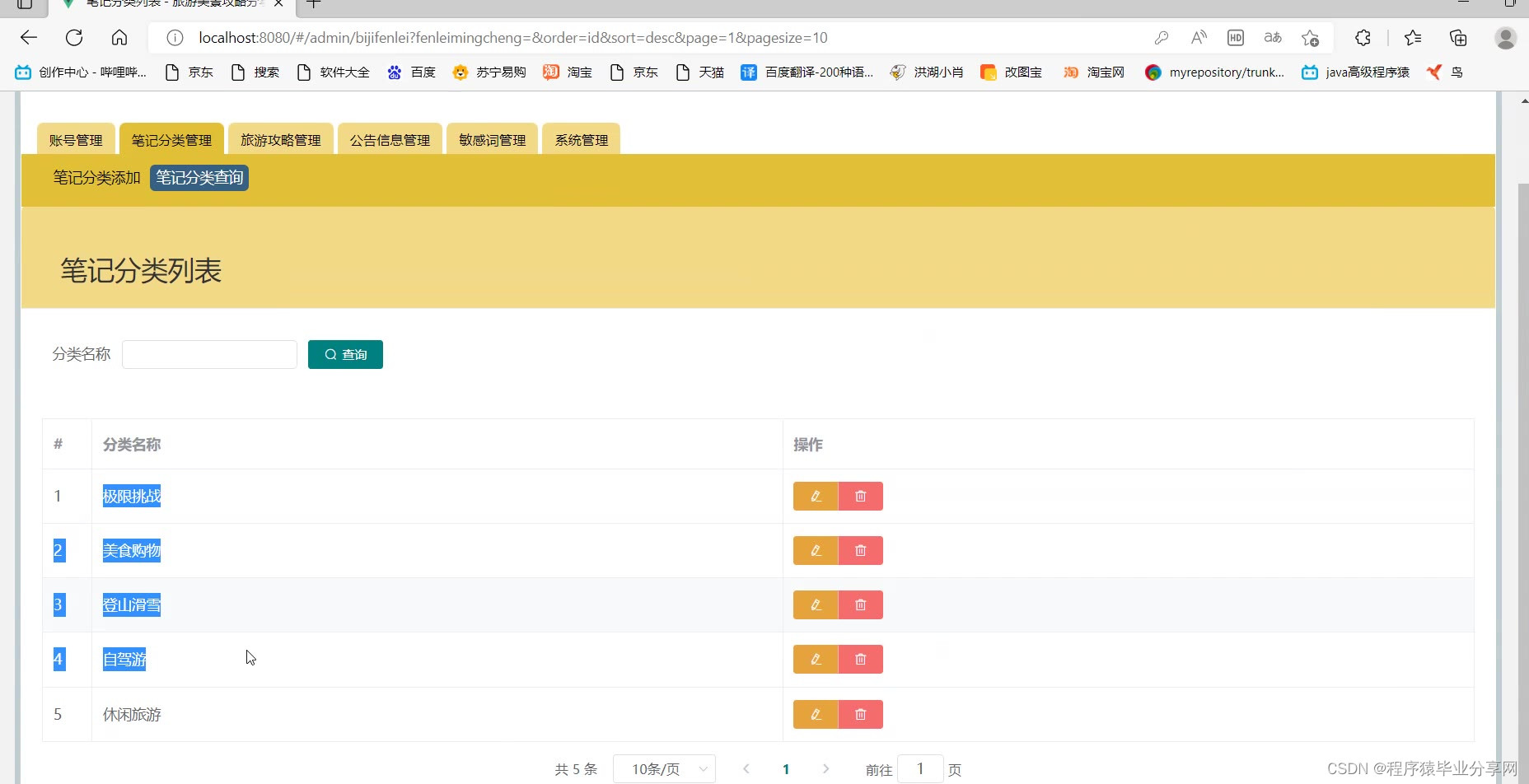This screenshot has height=784, width=1529.
Task: Delete the 休闲旅游 category row
Action: tap(861, 714)
